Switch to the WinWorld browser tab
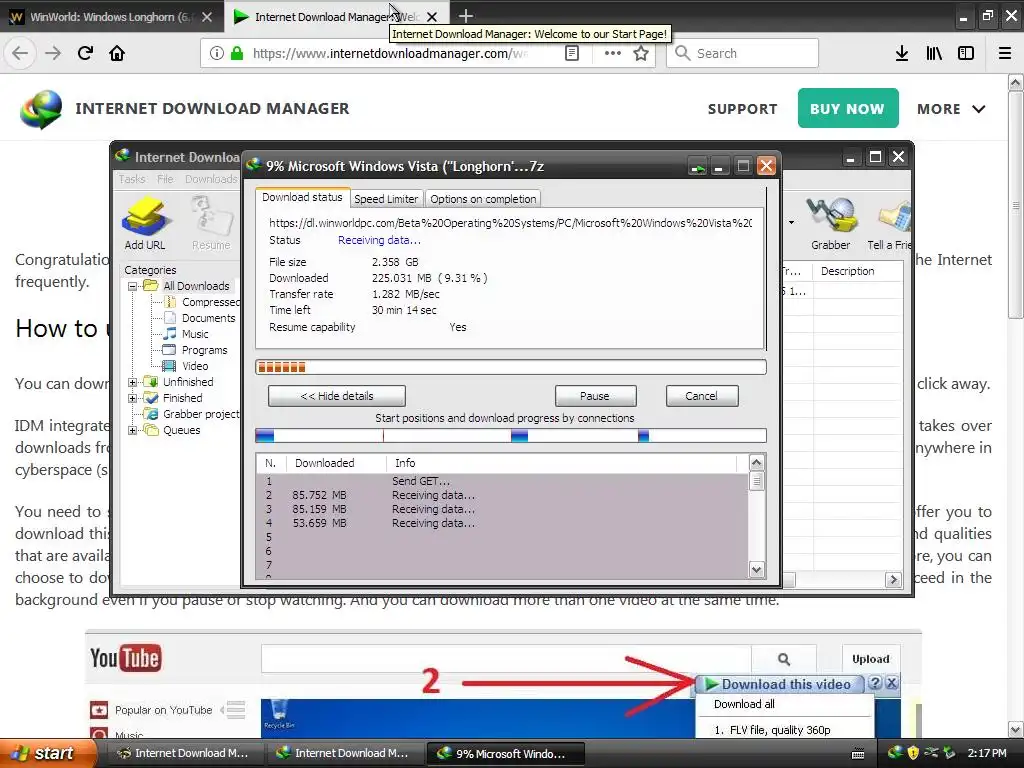 coord(111,17)
